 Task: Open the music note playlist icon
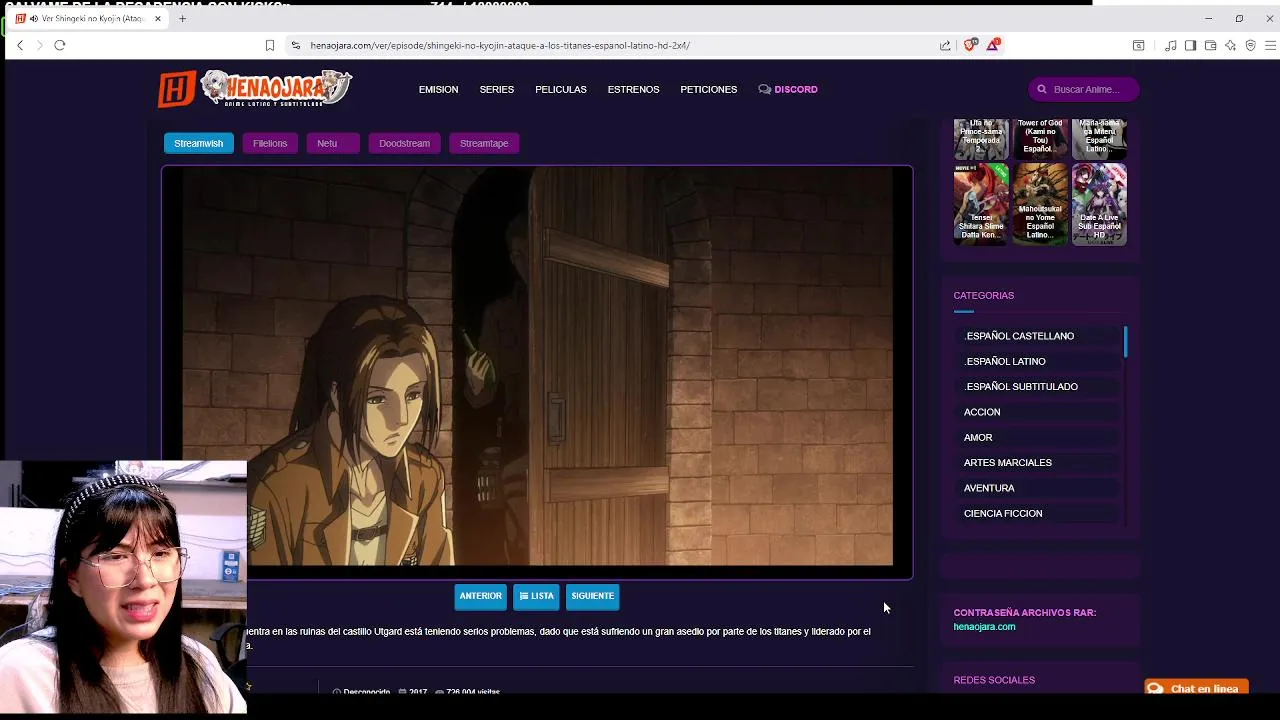tap(1170, 45)
